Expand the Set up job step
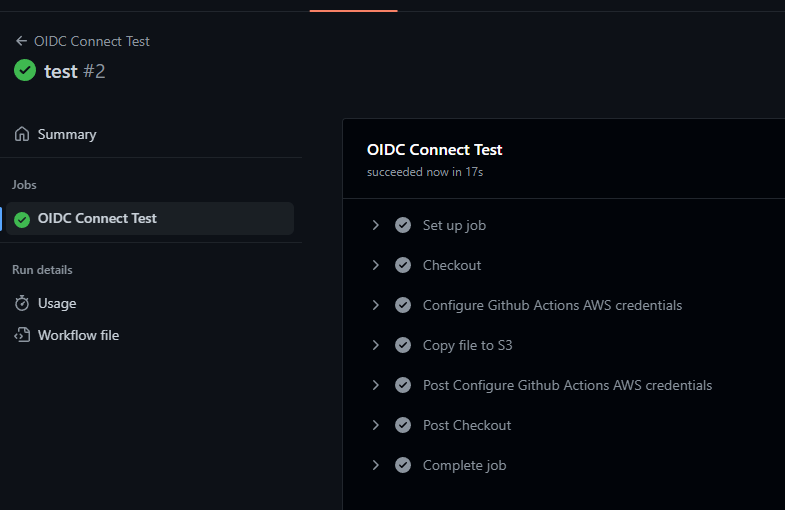Screen dimensions: 785x510 tap(375, 225)
